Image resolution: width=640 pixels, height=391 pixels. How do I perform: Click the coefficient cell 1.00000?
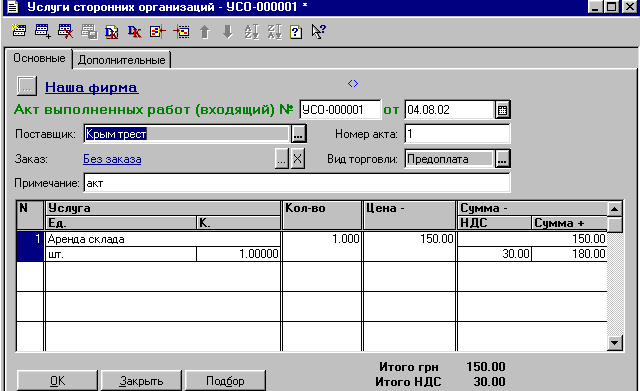(x=239, y=254)
